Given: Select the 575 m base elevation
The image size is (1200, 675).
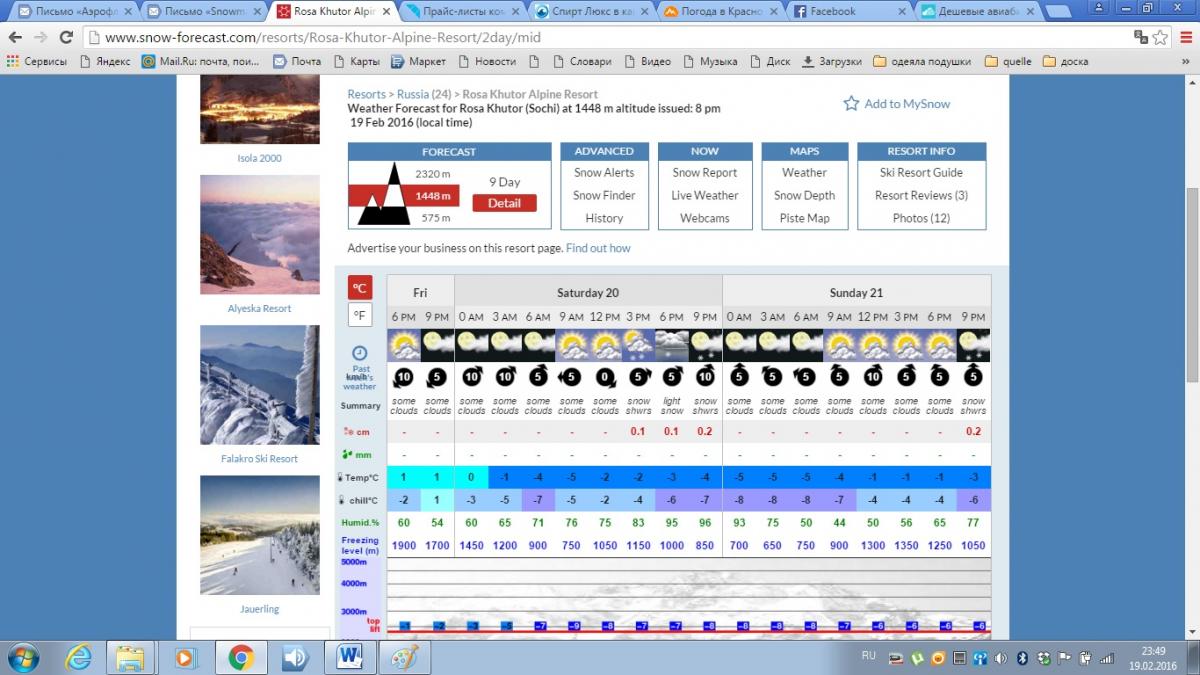Looking at the screenshot, I should [435, 217].
